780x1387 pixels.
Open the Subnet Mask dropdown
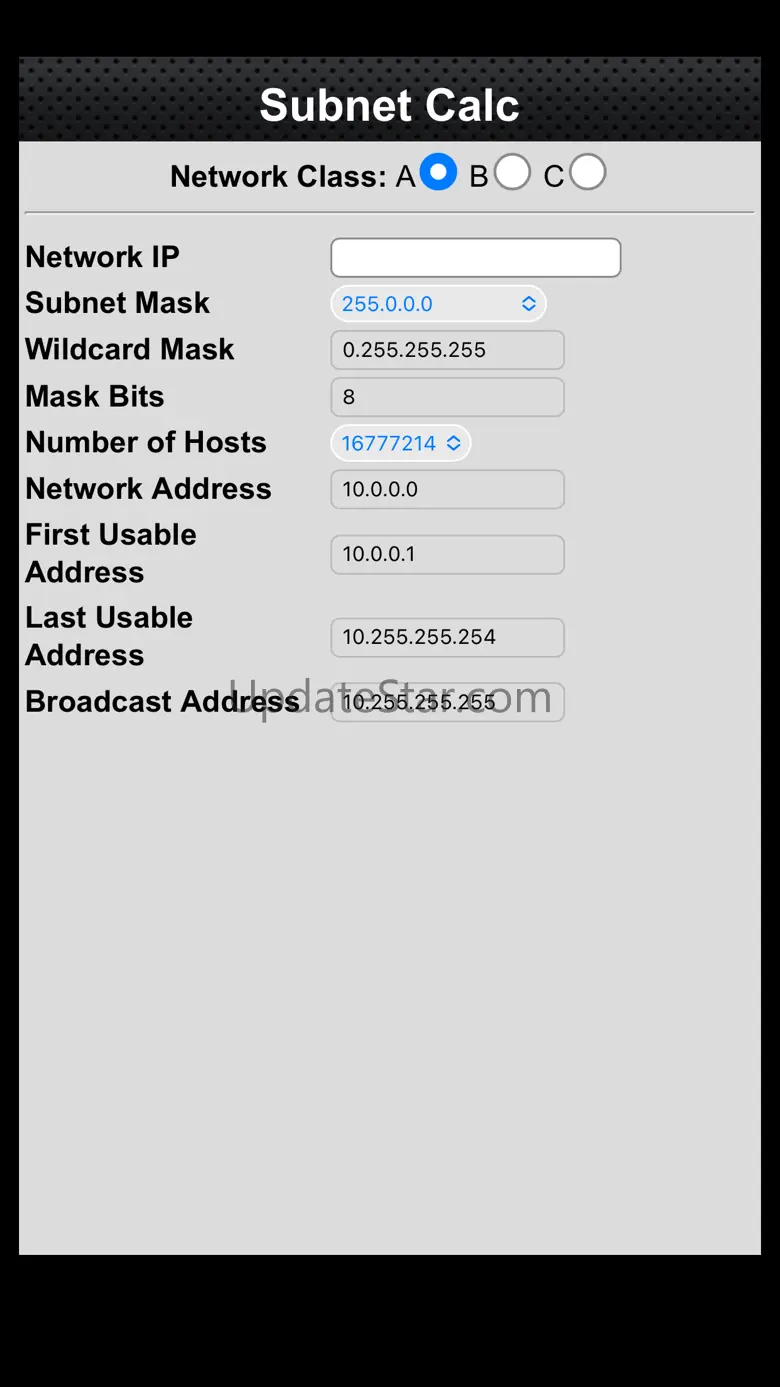(438, 304)
